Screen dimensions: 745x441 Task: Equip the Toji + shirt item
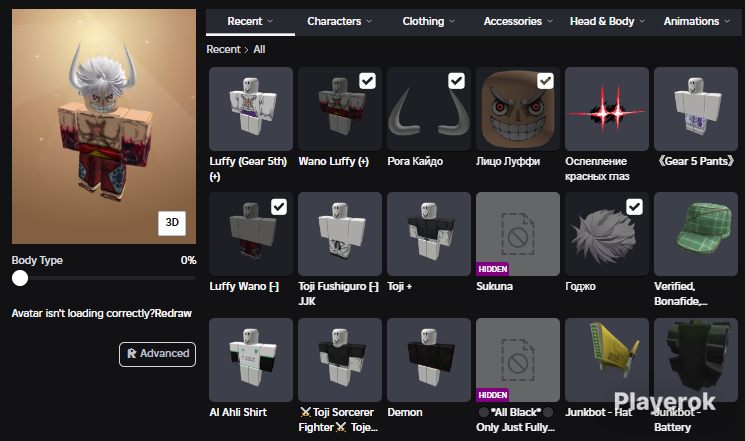(429, 234)
